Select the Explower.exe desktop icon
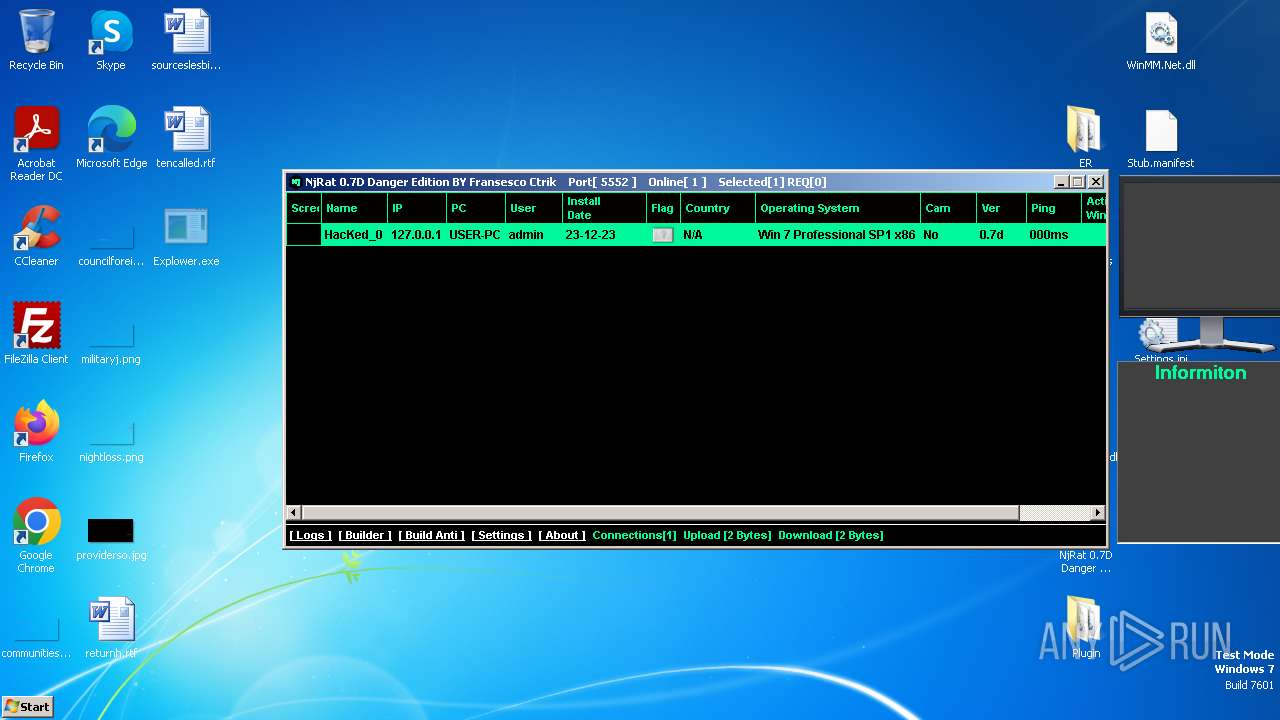Viewport: 1280px width, 720px height. click(x=186, y=236)
